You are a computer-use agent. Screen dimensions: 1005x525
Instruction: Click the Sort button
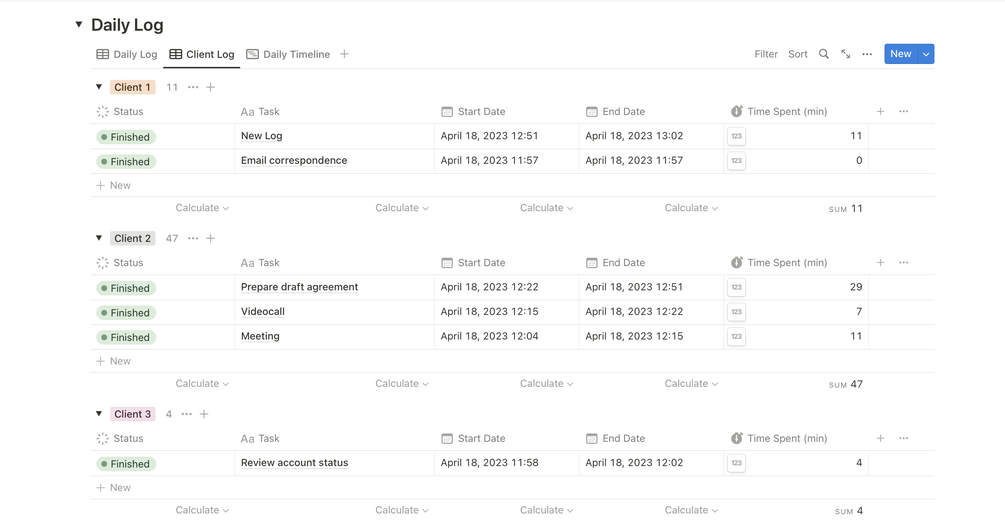click(798, 54)
